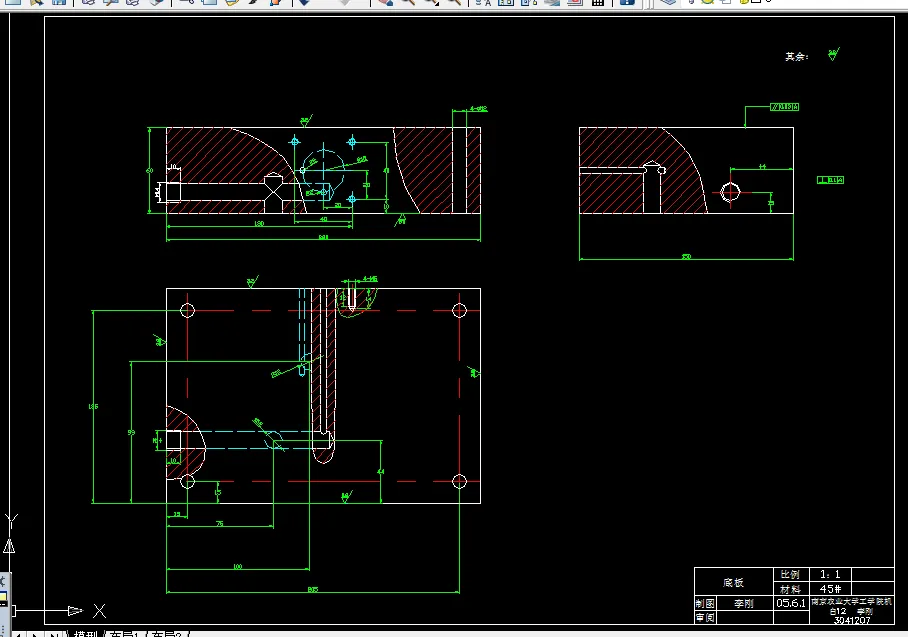Switch to the 布局2 layout tab
Image resolution: width=908 pixels, height=637 pixels.
click(x=167, y=634)
